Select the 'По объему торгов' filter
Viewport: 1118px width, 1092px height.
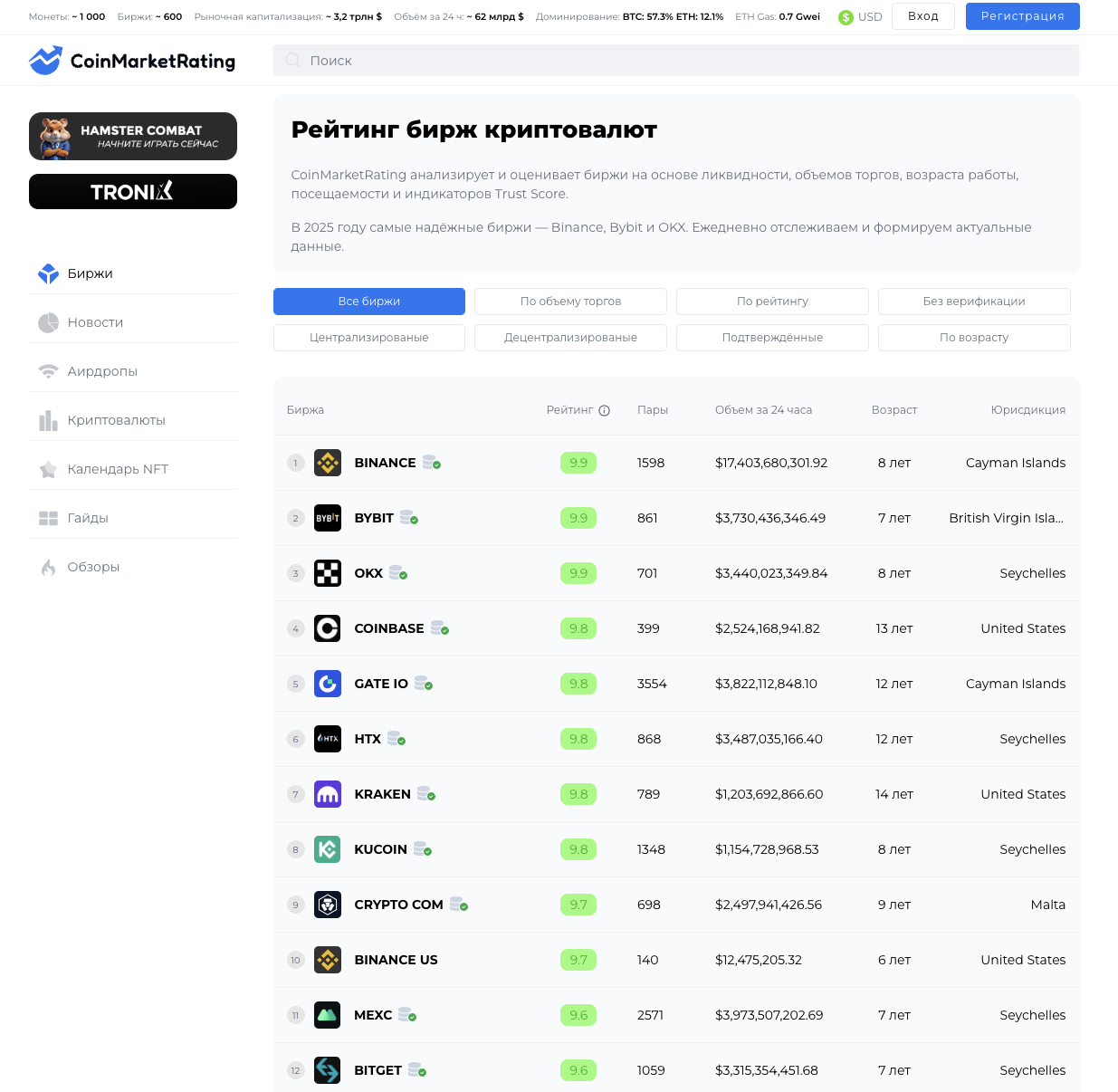(570, 302)
